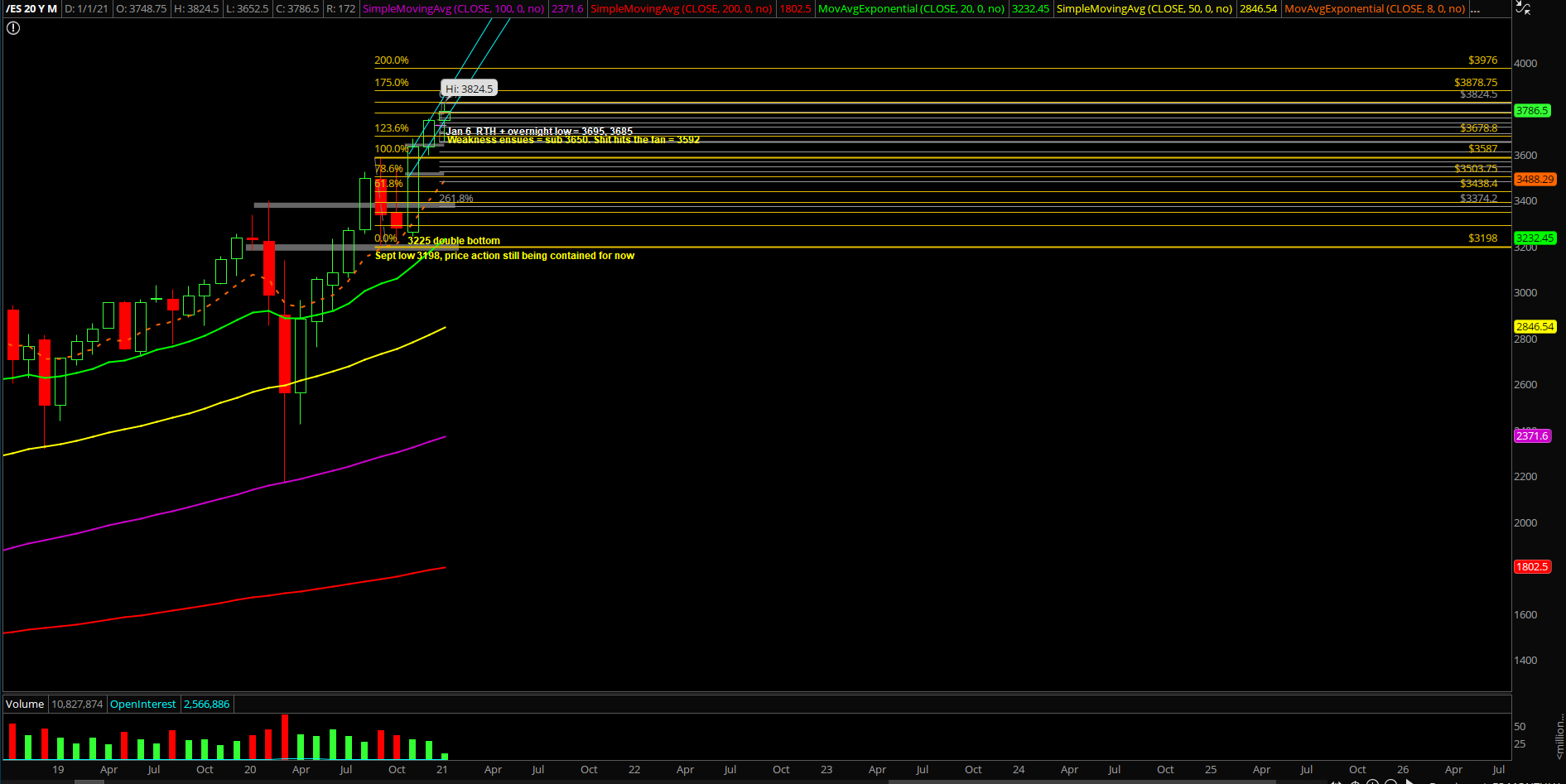Screen dimensions: 1566x784
Task: Click the 200.0% Fibonacci level label
Action: (391, 60)
